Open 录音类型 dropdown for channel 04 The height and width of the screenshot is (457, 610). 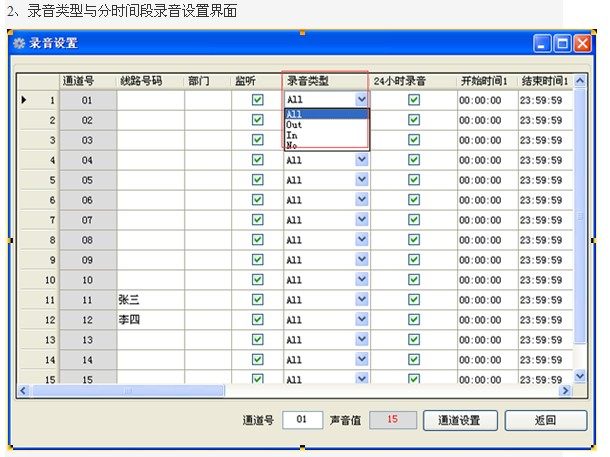click(362, 159)
